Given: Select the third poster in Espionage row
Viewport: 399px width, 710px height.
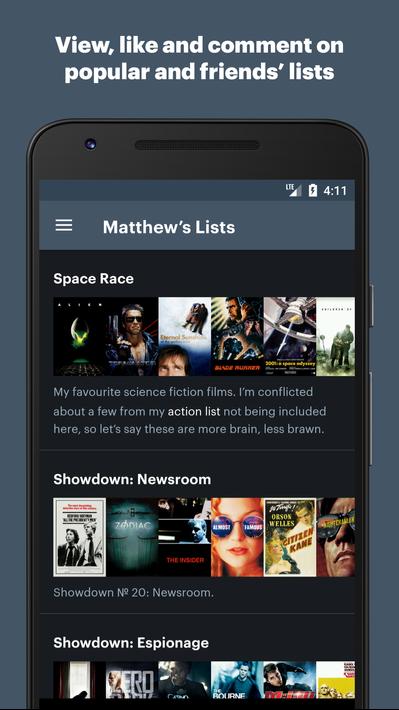Looking at the screenshot, I should pyautogui.click(x=185, y=681).
